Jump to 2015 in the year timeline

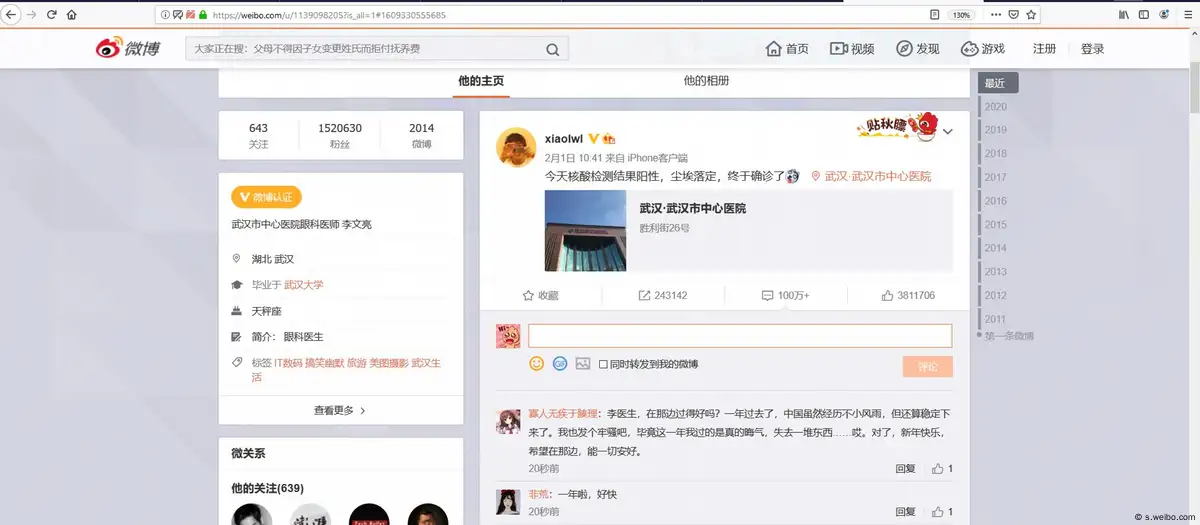(995, 225)
